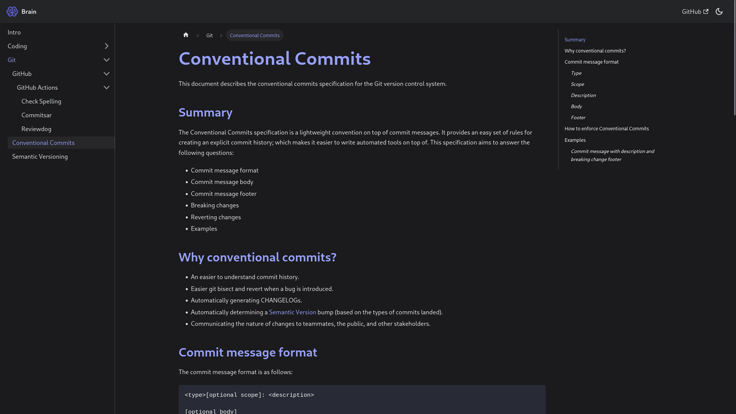
Task: Click the home breadcrumb icon
Action: [186, 35]
